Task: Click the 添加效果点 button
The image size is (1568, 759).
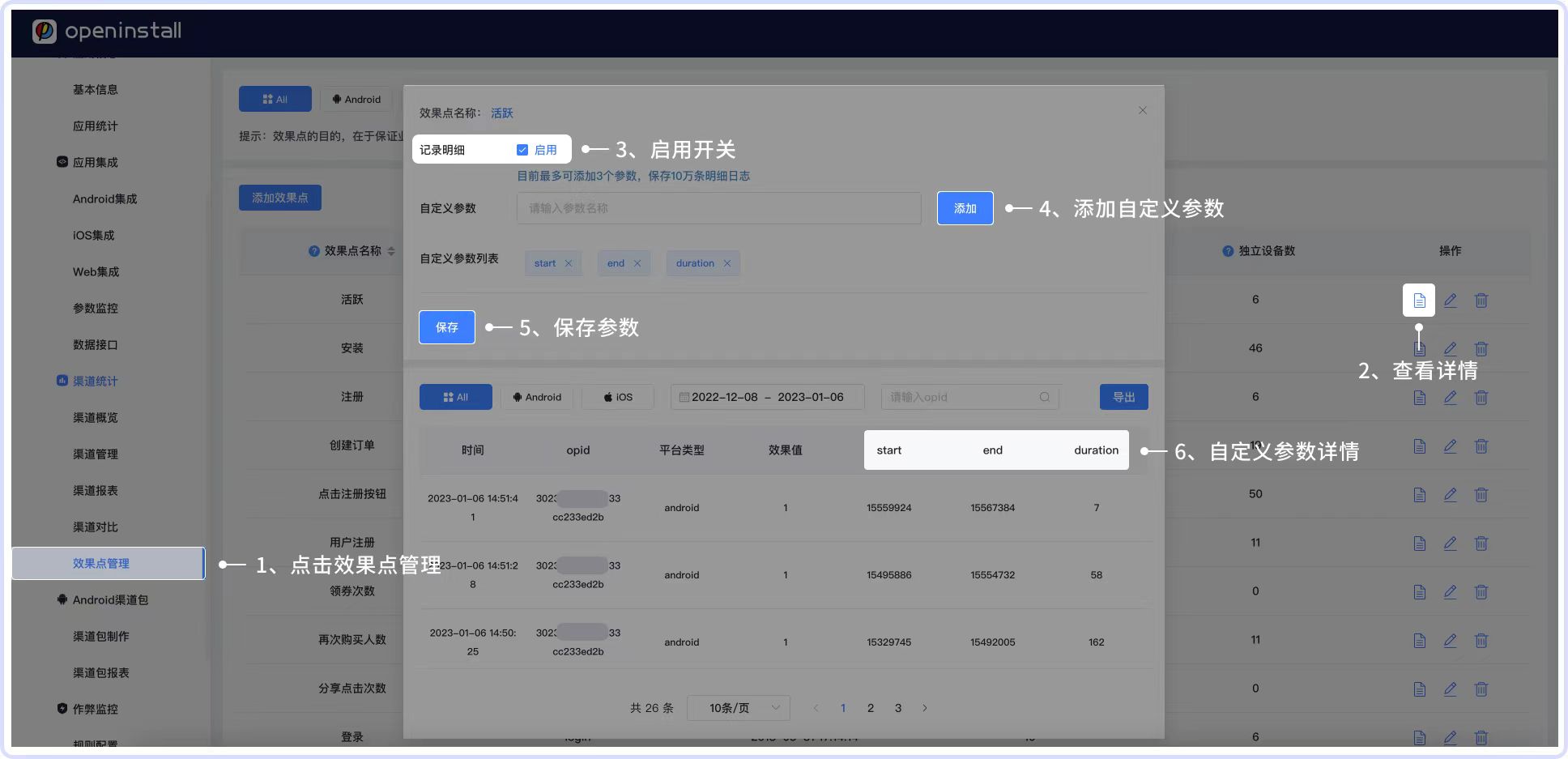Action: tap(280, 198)
